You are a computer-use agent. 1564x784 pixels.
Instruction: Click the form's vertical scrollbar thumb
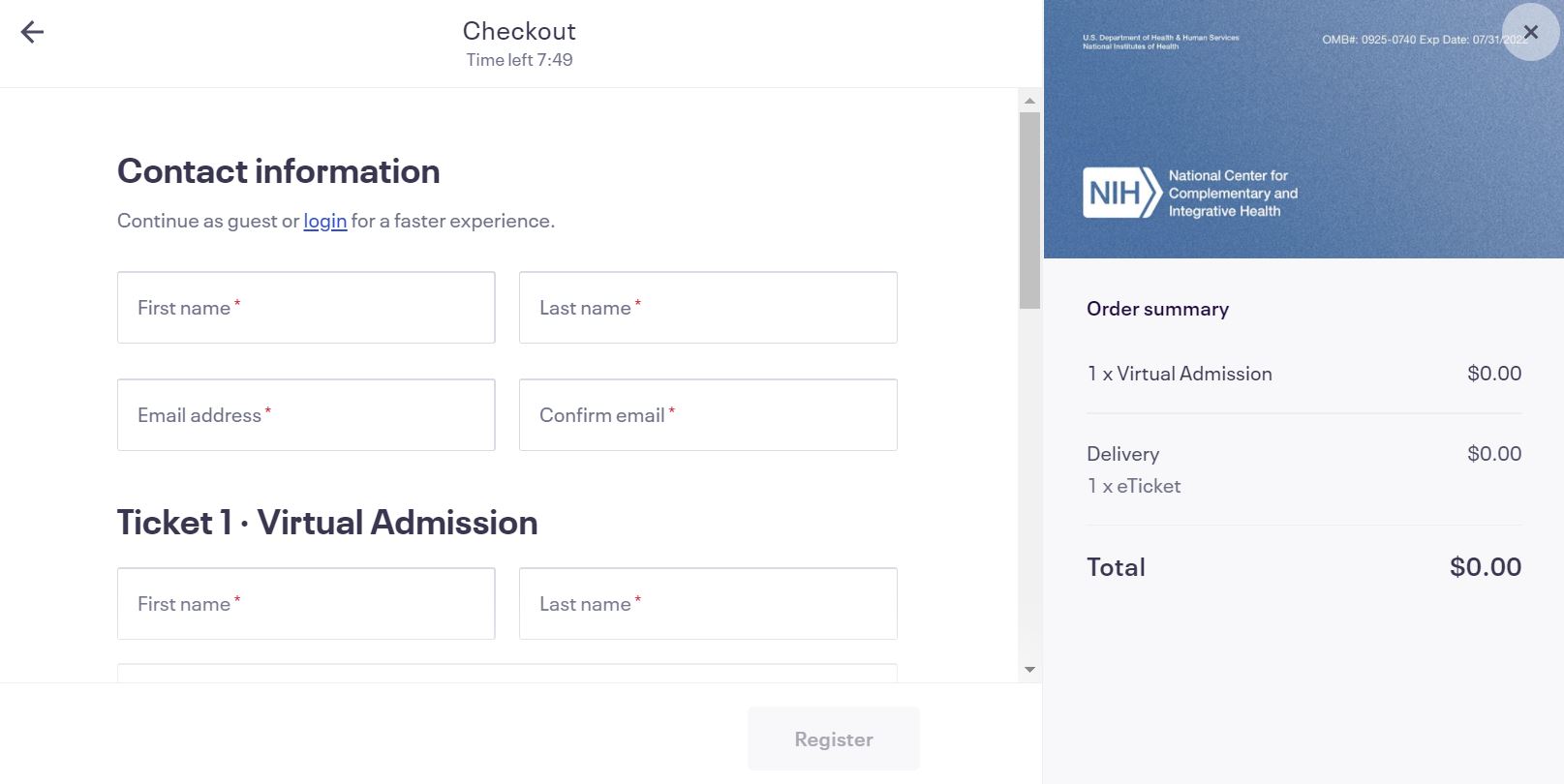1029,209
